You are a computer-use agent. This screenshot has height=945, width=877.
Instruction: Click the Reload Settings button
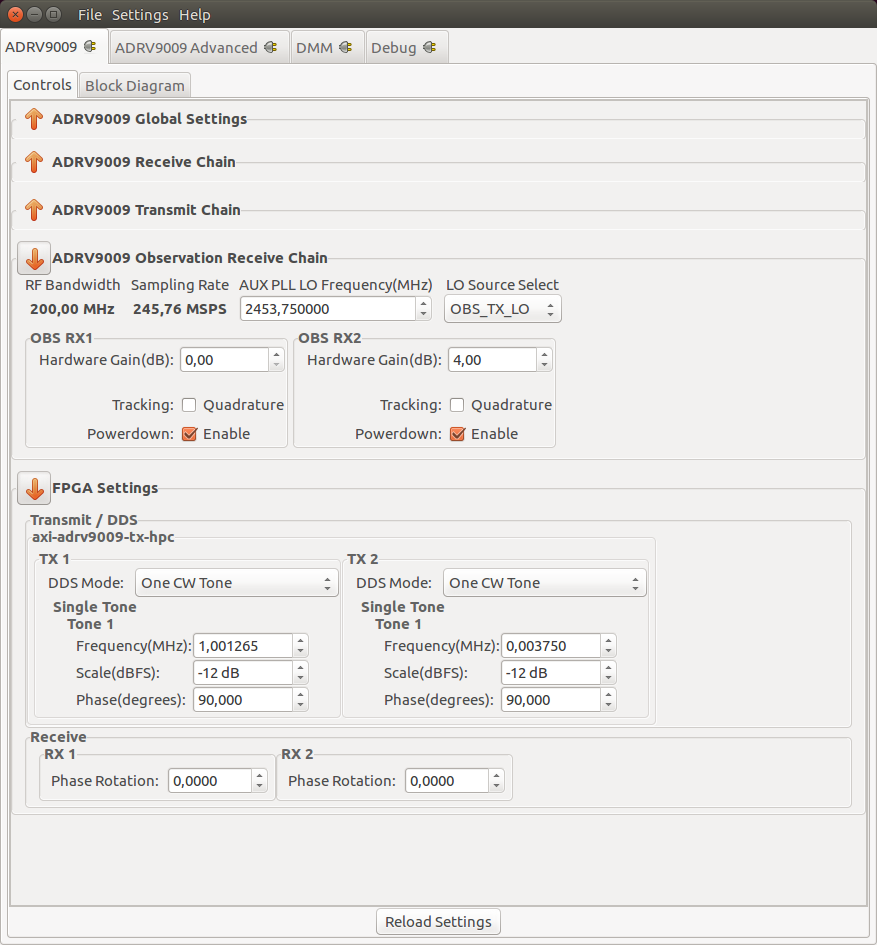437,921
